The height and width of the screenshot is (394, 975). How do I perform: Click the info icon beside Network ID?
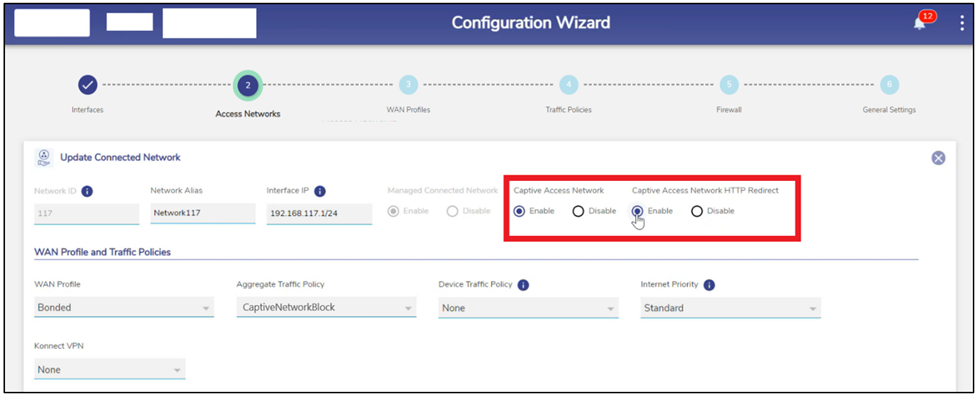[87, 191]
